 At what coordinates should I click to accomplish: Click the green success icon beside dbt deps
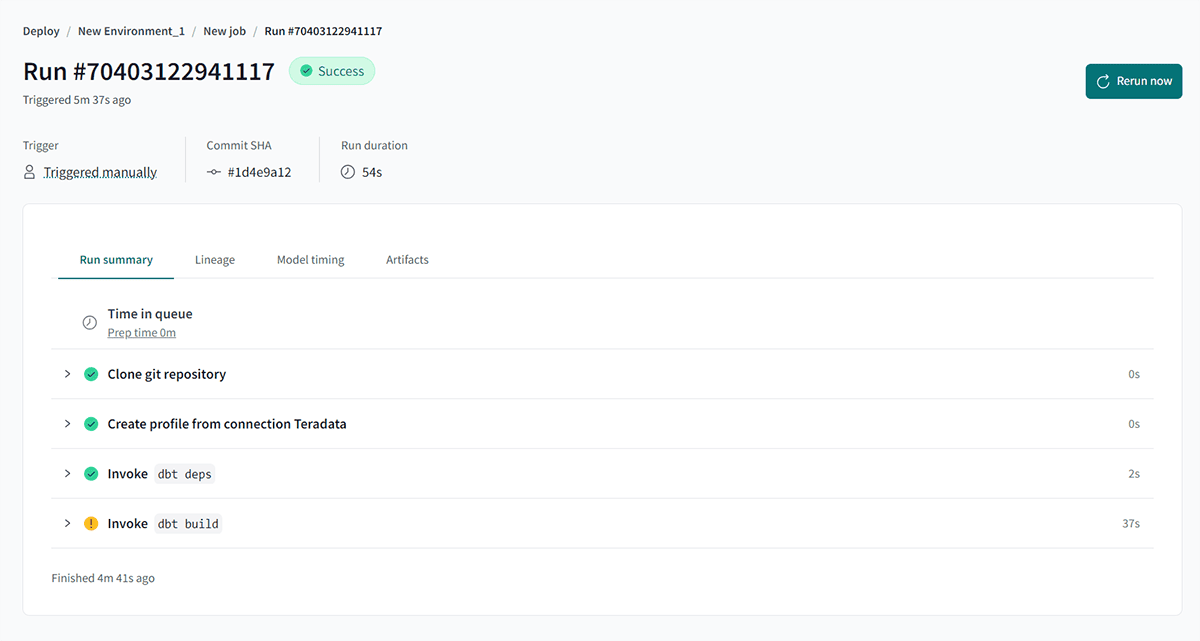(x=91, y=474)
